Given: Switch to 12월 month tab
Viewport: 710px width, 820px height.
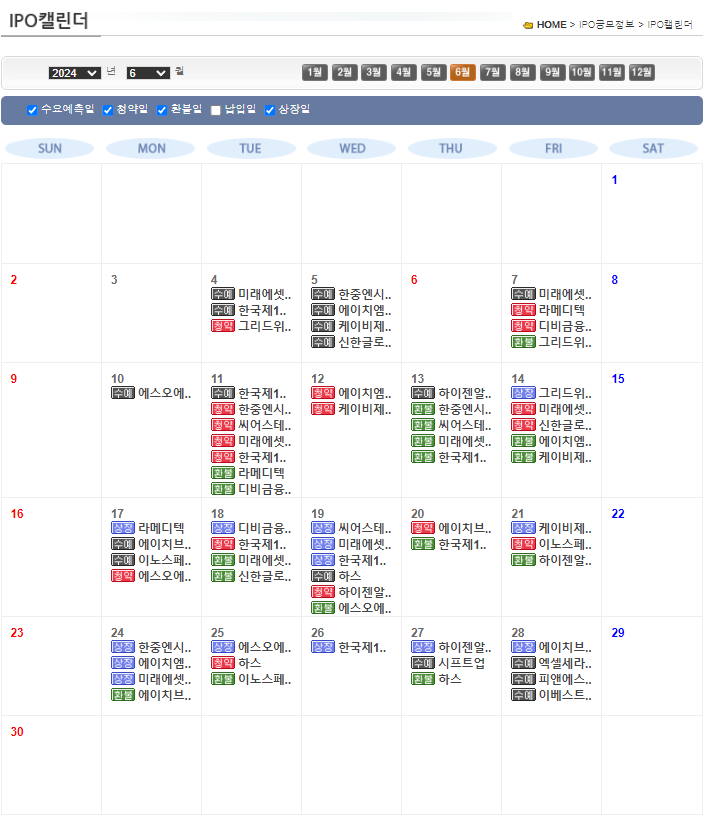Looking at the screenshot, I should (641, 72).
